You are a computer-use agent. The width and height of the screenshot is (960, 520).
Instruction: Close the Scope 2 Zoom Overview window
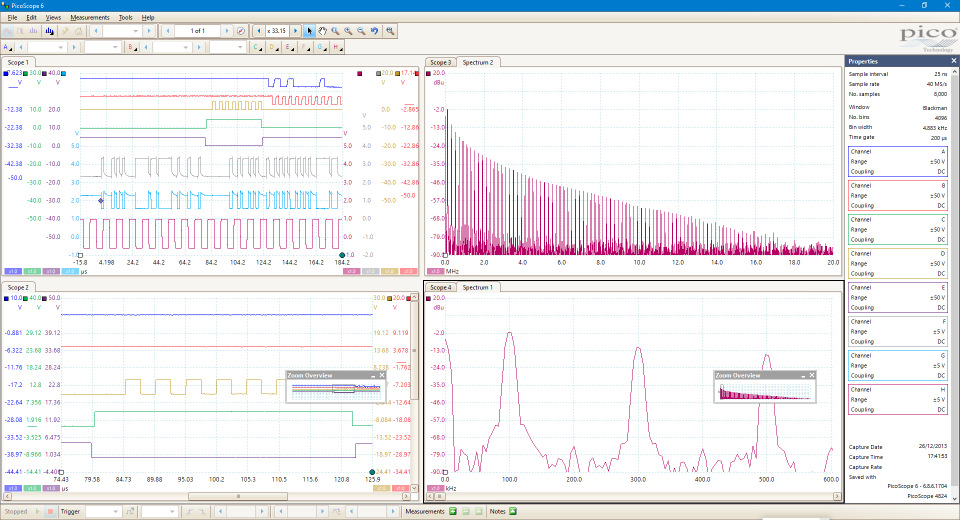[382, 375]
